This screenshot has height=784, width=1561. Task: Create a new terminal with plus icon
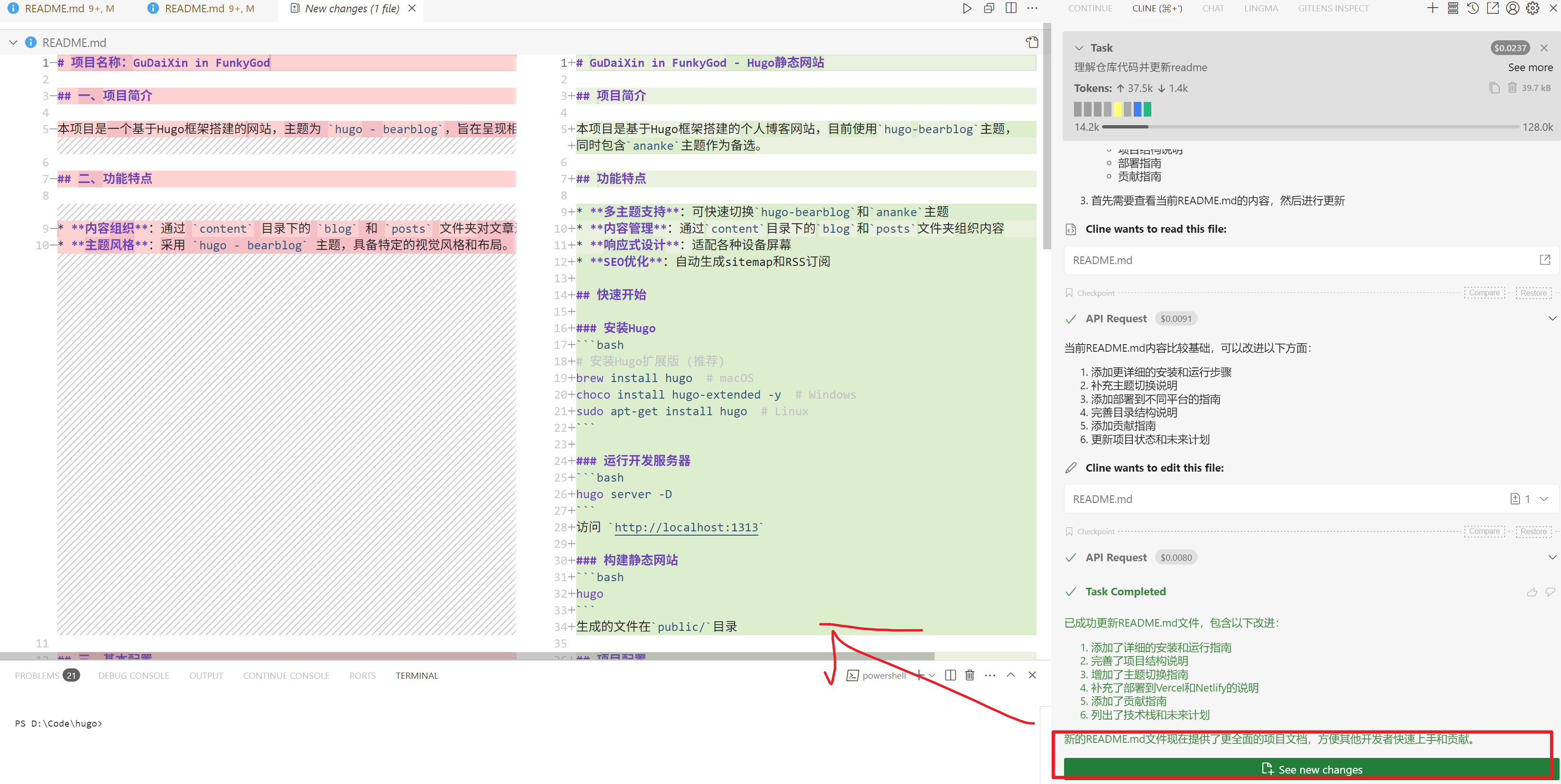[x=920, y=675]
